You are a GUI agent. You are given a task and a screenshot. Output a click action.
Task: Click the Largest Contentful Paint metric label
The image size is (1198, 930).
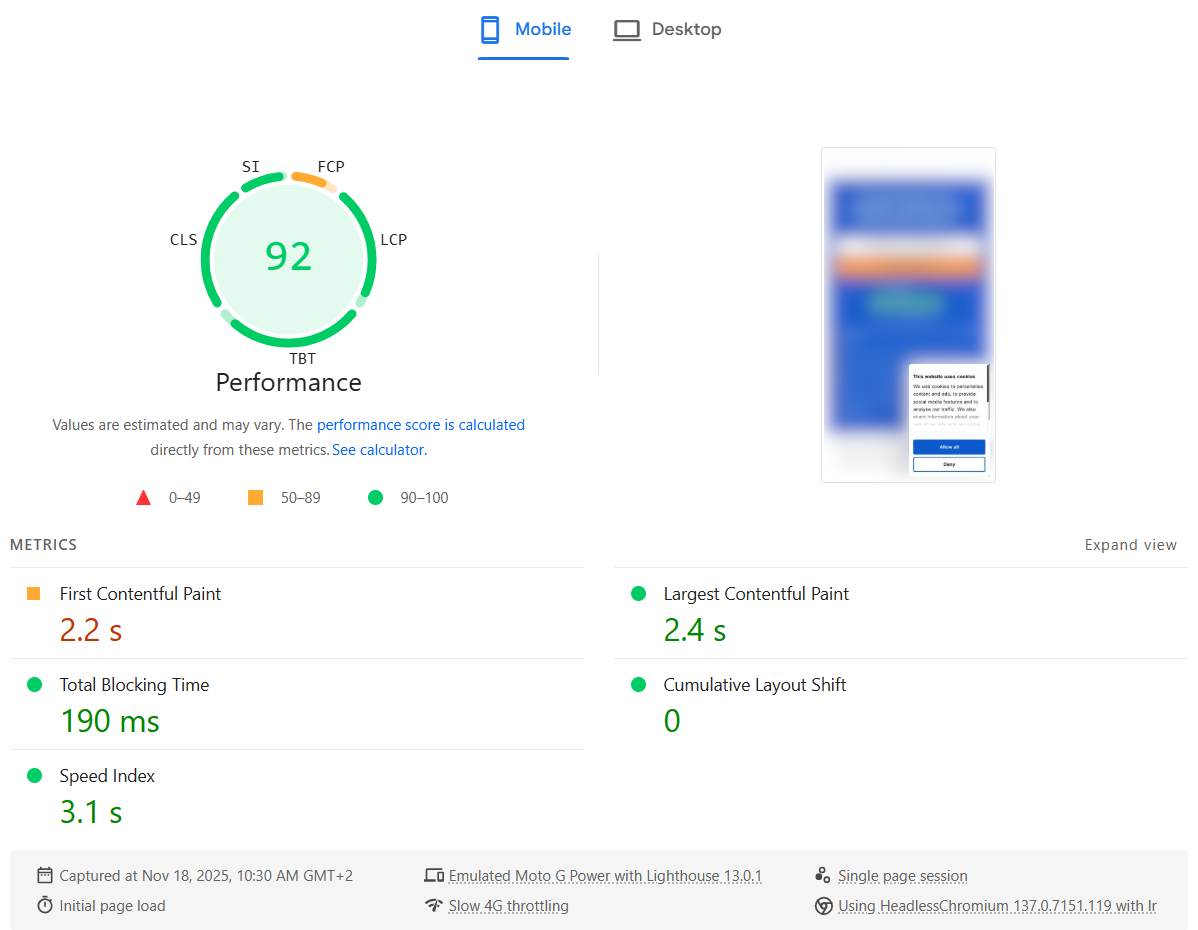756,594
